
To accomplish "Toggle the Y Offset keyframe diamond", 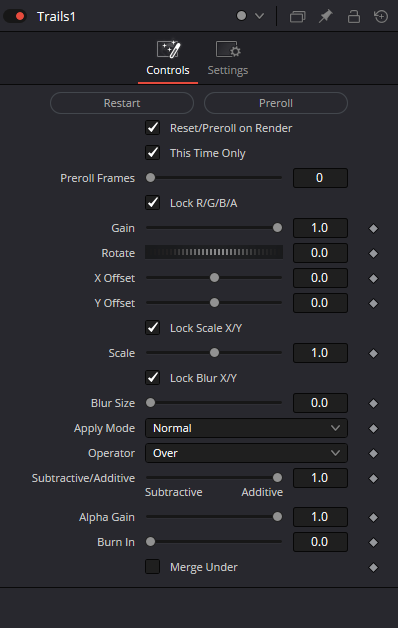I will click(373, 304).
